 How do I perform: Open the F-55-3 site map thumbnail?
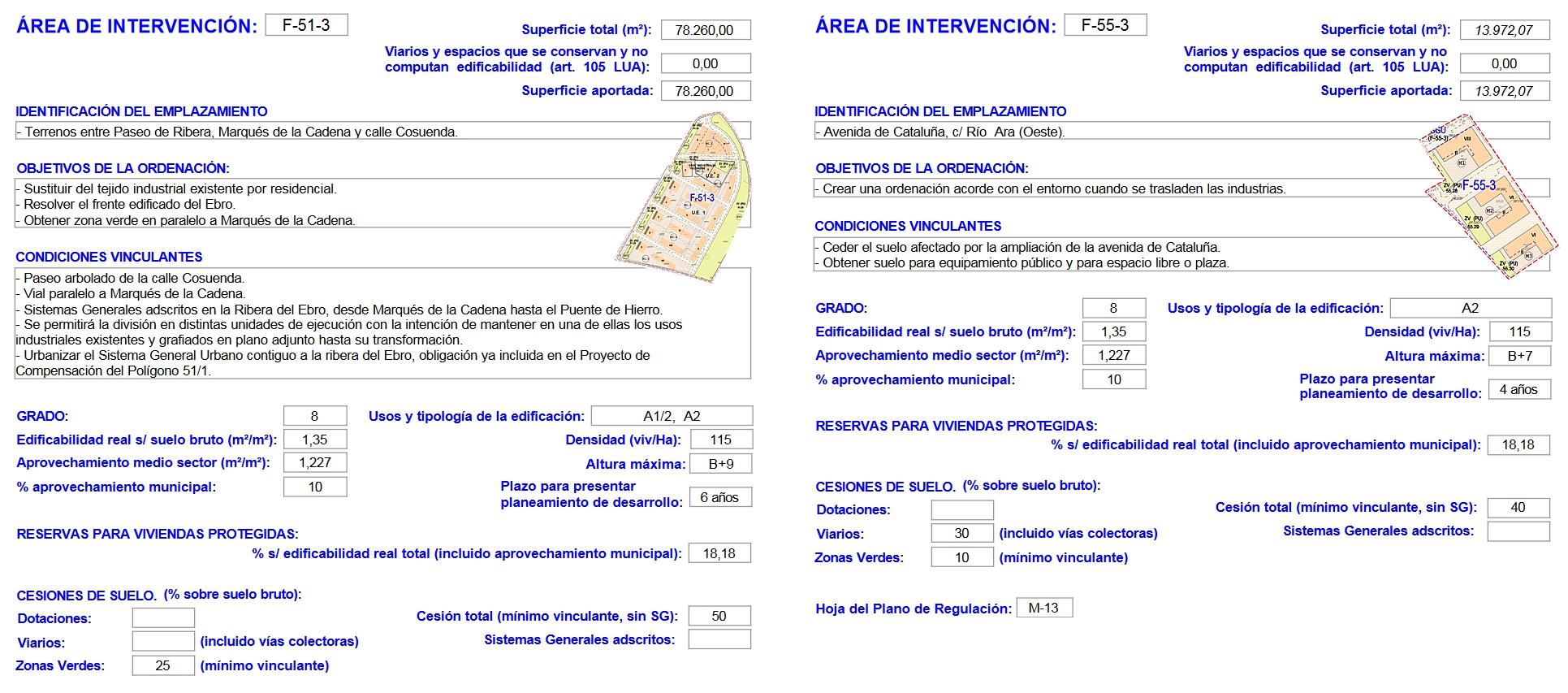(x=1490, y=195)
